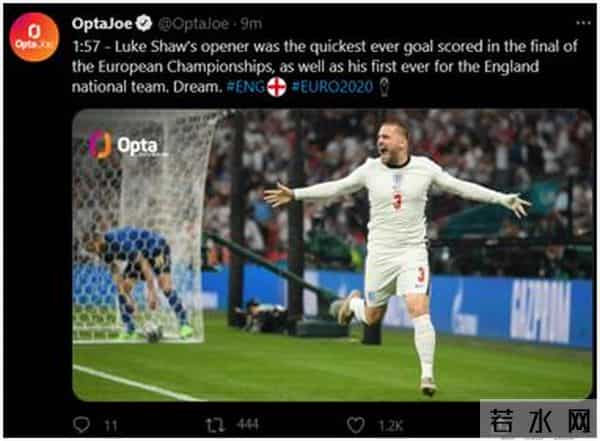The width and height of the screenshot is (600, 441).
Task: Open the three-dot more options menu
Action: click(583, 23)
